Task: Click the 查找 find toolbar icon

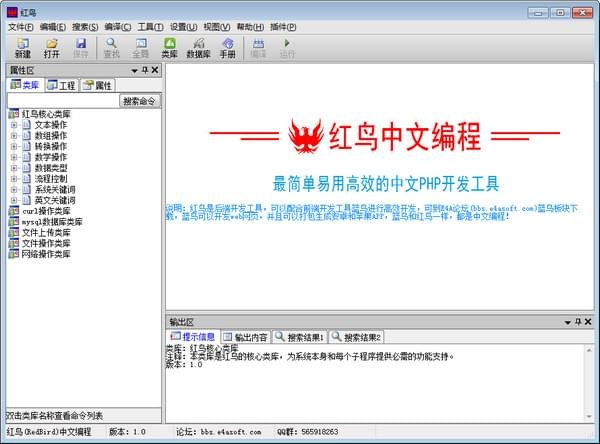Action: (x=111, y=48)
